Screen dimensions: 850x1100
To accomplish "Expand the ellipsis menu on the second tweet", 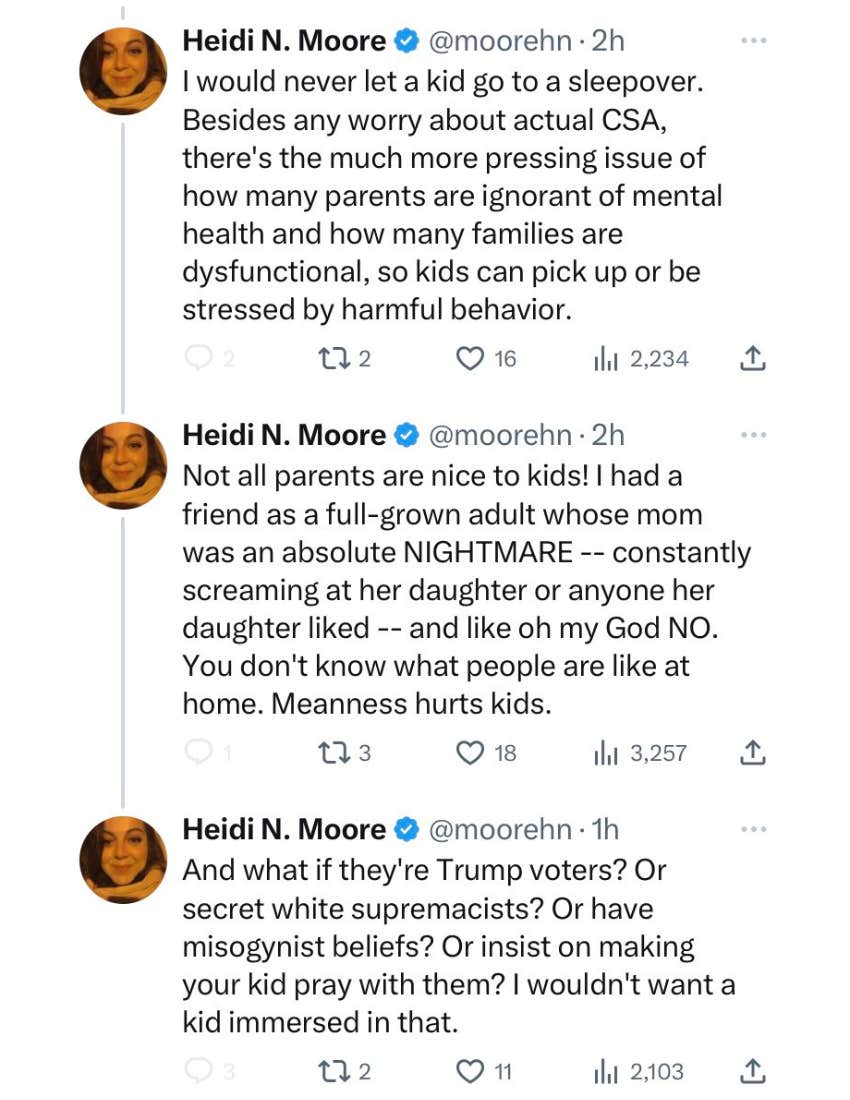I will 755,432.
